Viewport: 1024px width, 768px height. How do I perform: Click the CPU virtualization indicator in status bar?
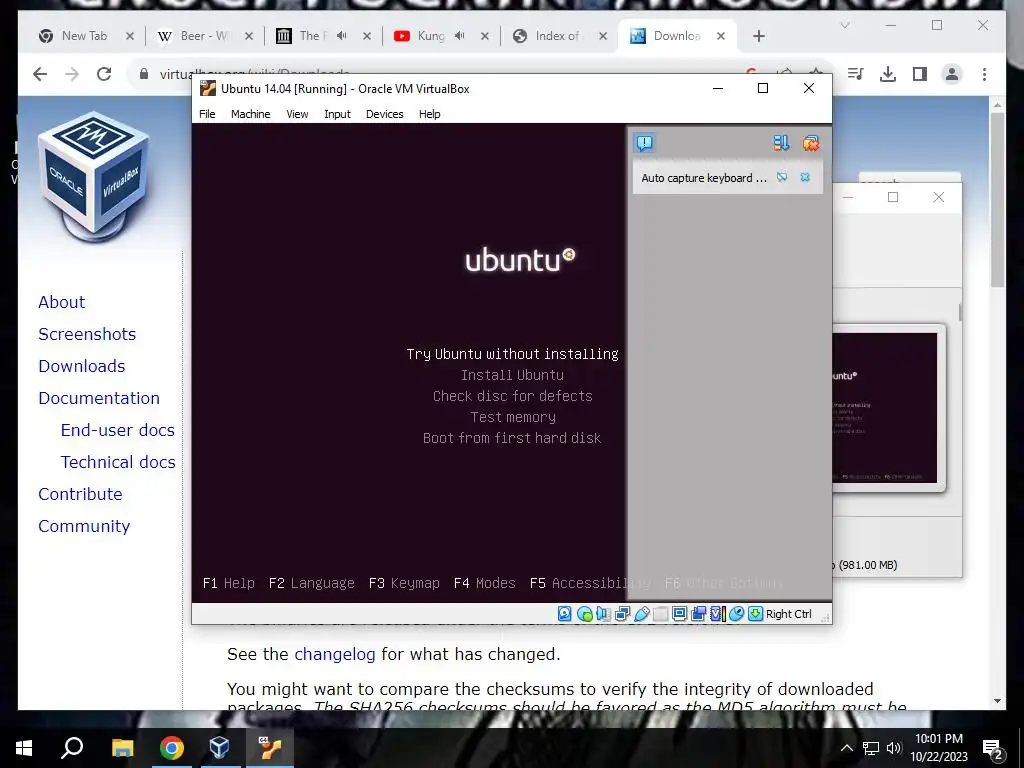tap(718, 614)
